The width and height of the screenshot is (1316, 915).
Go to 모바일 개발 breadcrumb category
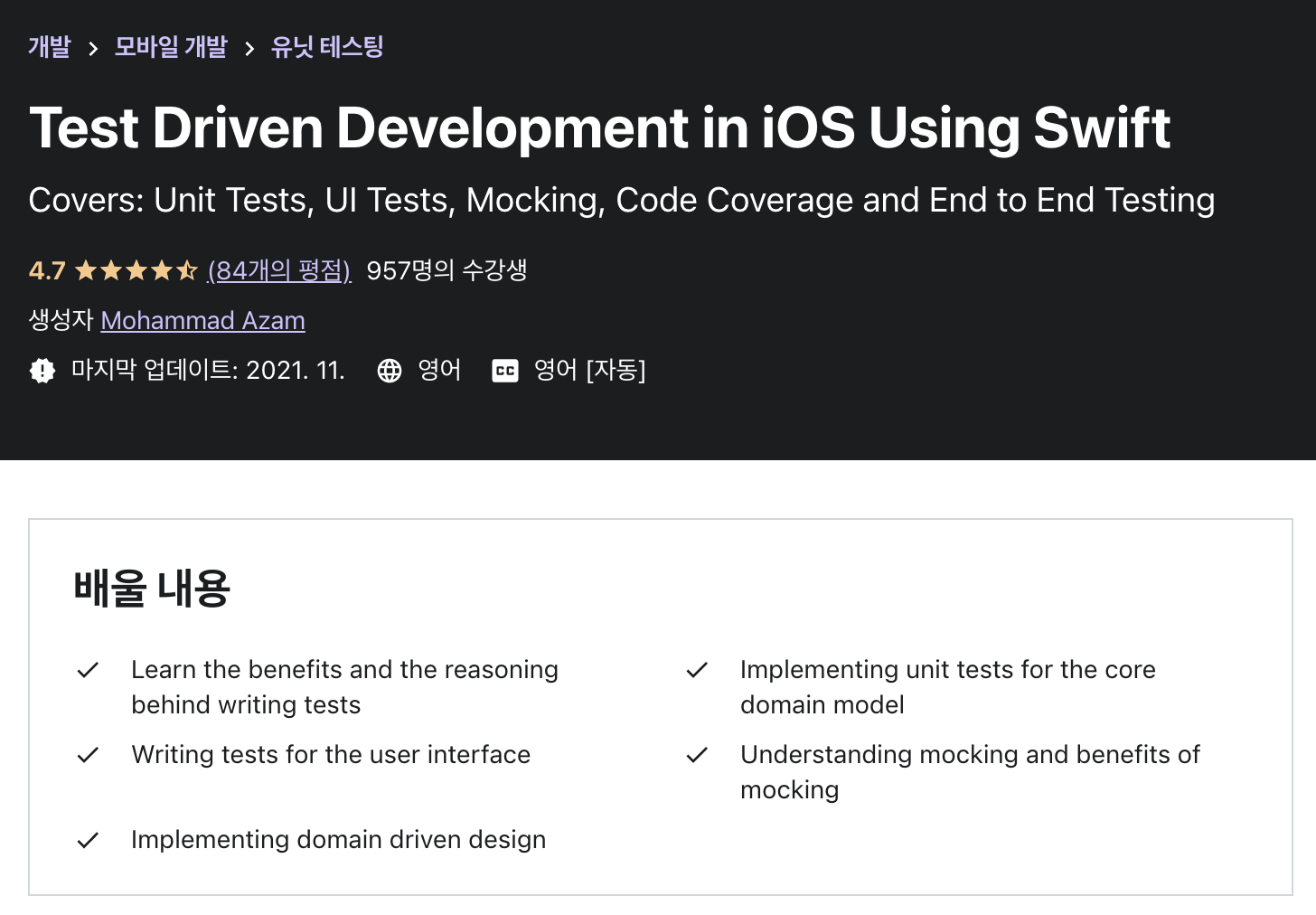(171, 47)
